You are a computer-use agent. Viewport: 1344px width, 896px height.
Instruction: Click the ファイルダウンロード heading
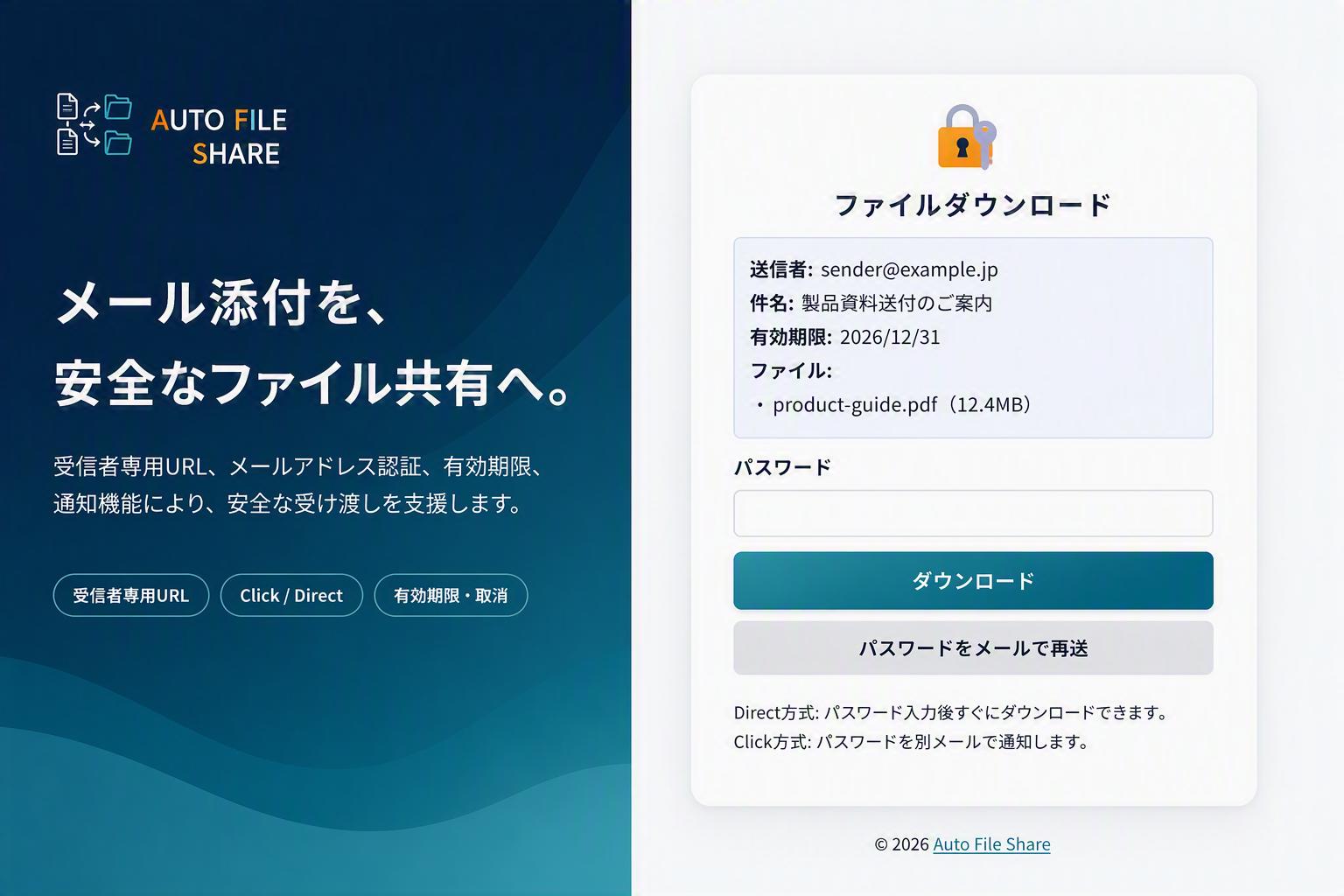click(973, 206)
